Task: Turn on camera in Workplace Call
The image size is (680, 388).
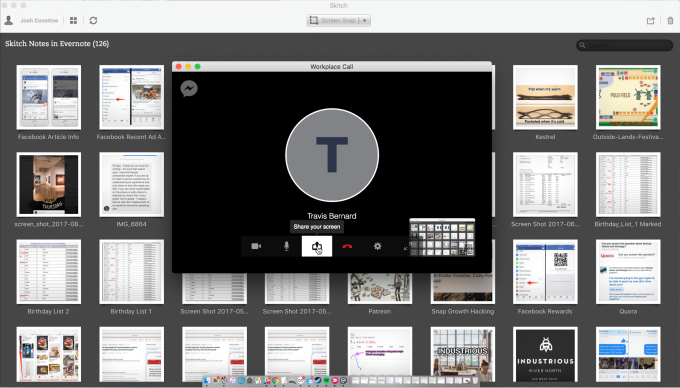Action: [x=256, y=246]
